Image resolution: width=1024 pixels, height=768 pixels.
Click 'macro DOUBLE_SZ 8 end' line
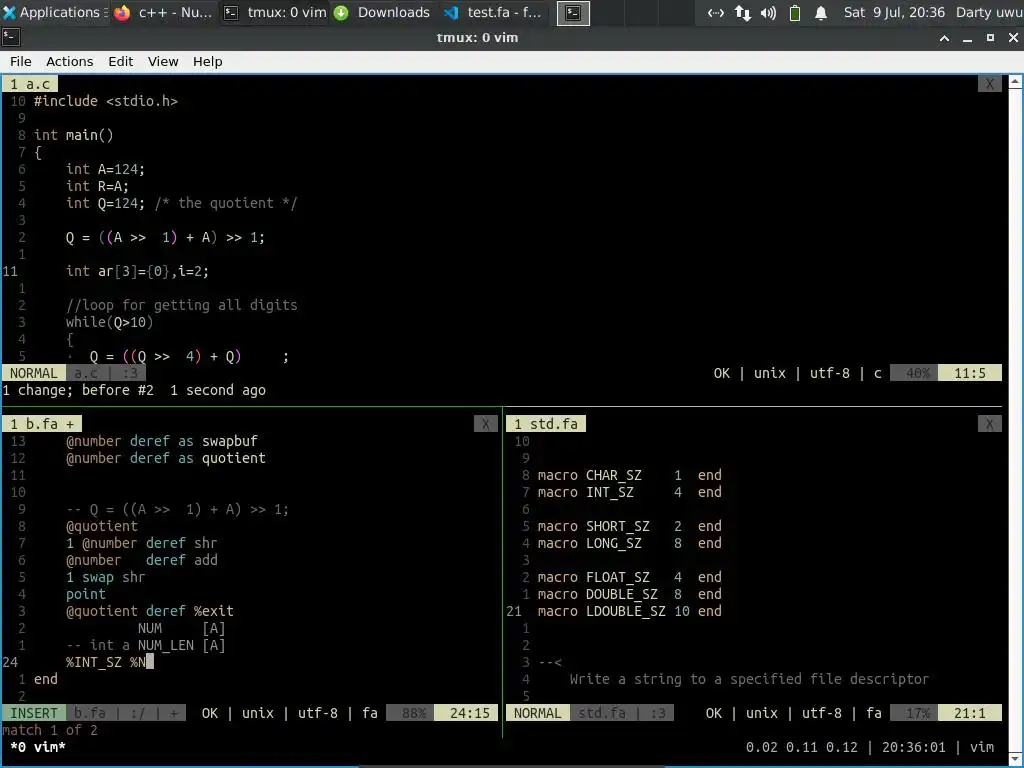tap(630, 594)
